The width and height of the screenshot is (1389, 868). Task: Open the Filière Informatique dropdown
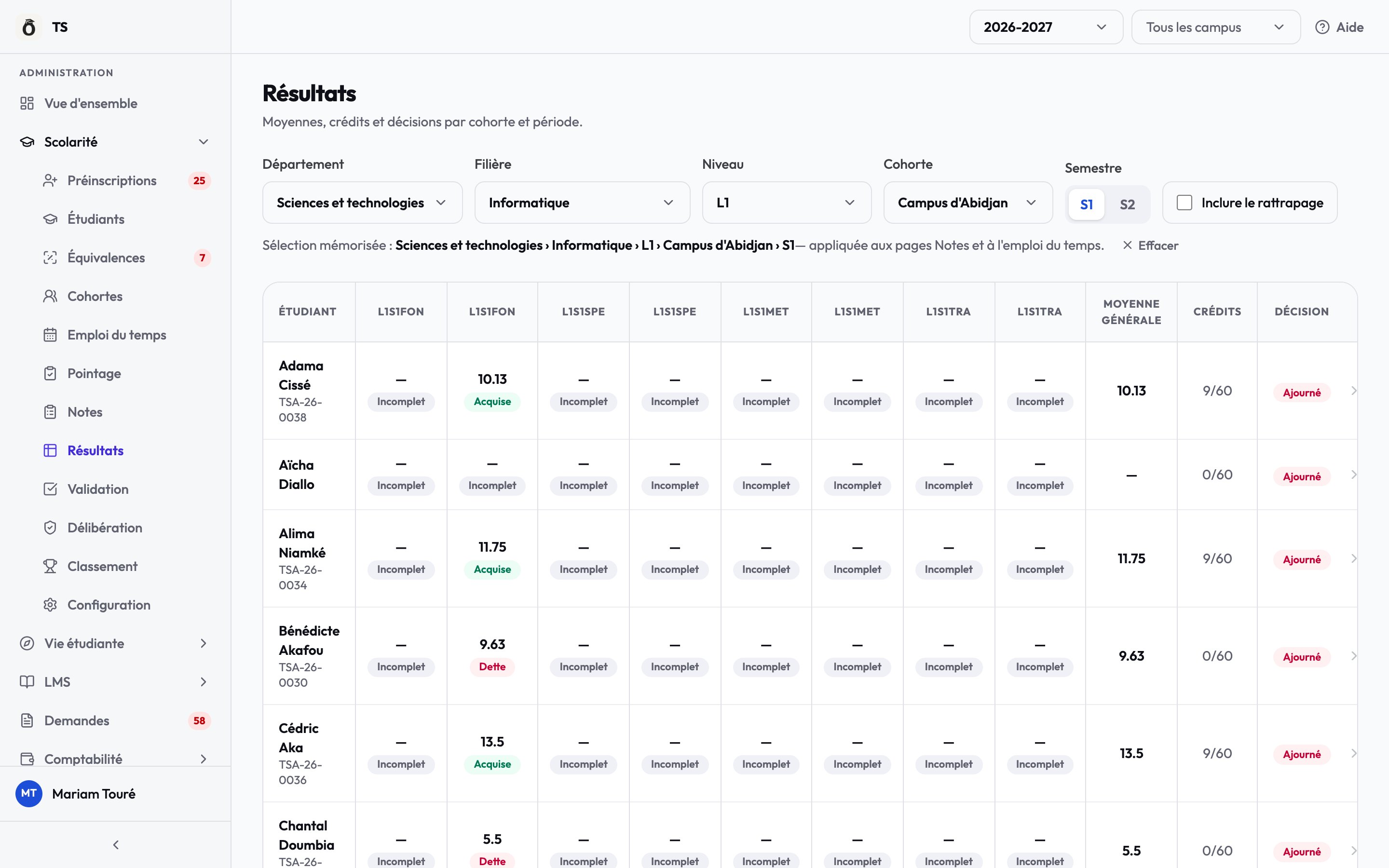[582, 203]
